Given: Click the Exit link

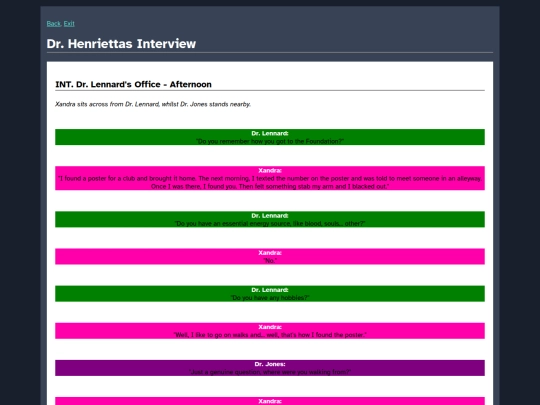Looking at the screenshot, I should [x=69, y=24].
